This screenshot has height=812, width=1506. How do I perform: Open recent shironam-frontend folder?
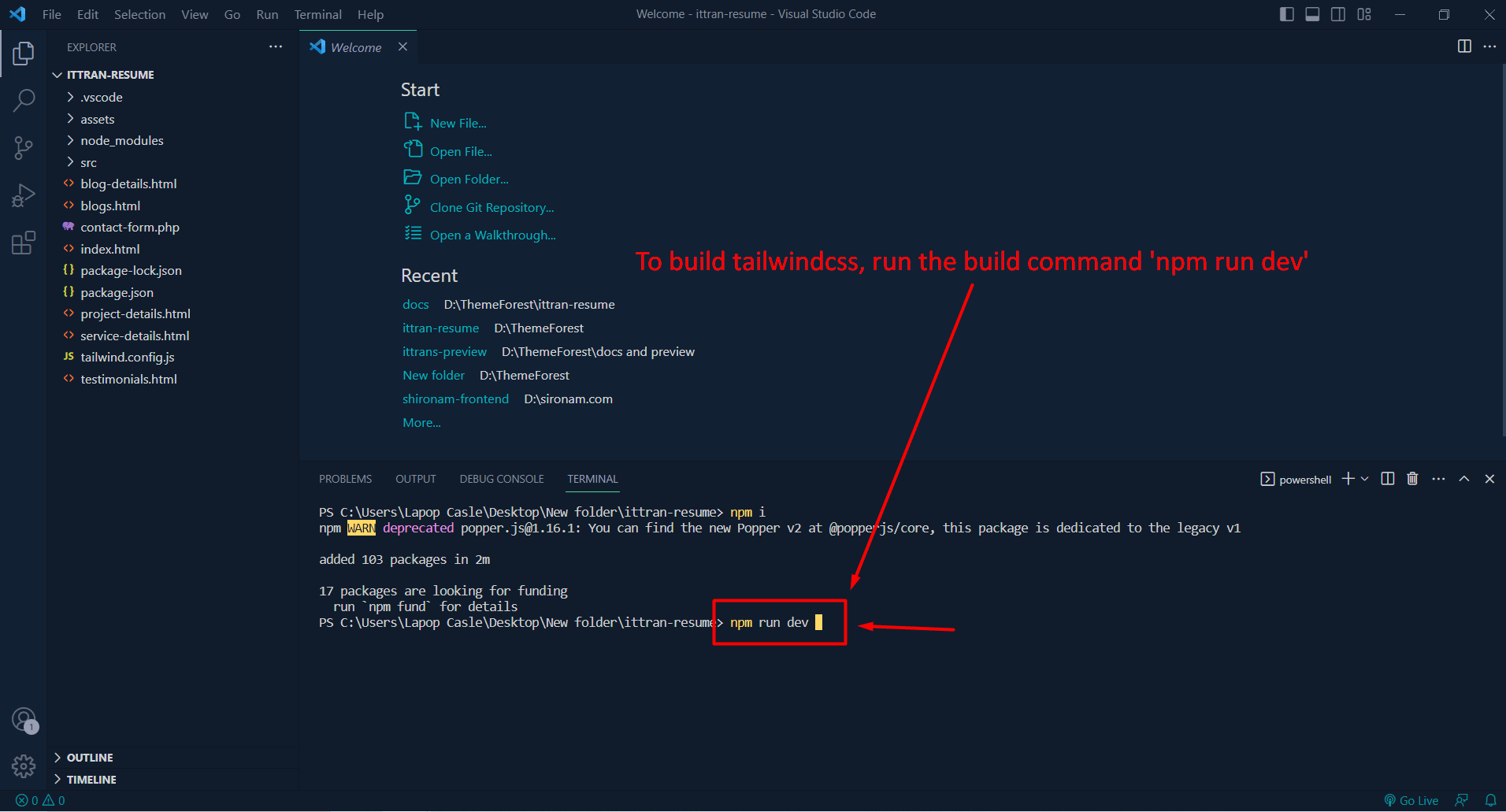[x=455, y=399]
